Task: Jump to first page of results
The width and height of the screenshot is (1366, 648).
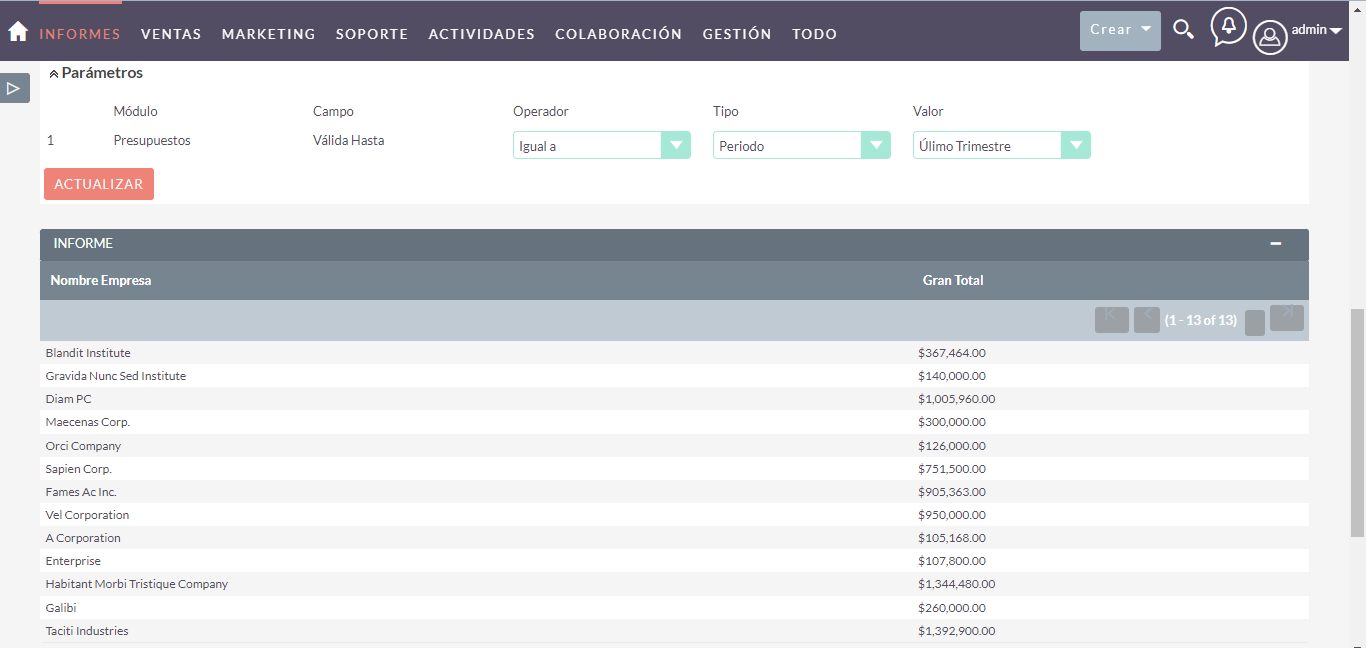Action: click(x=1111, y=319)
